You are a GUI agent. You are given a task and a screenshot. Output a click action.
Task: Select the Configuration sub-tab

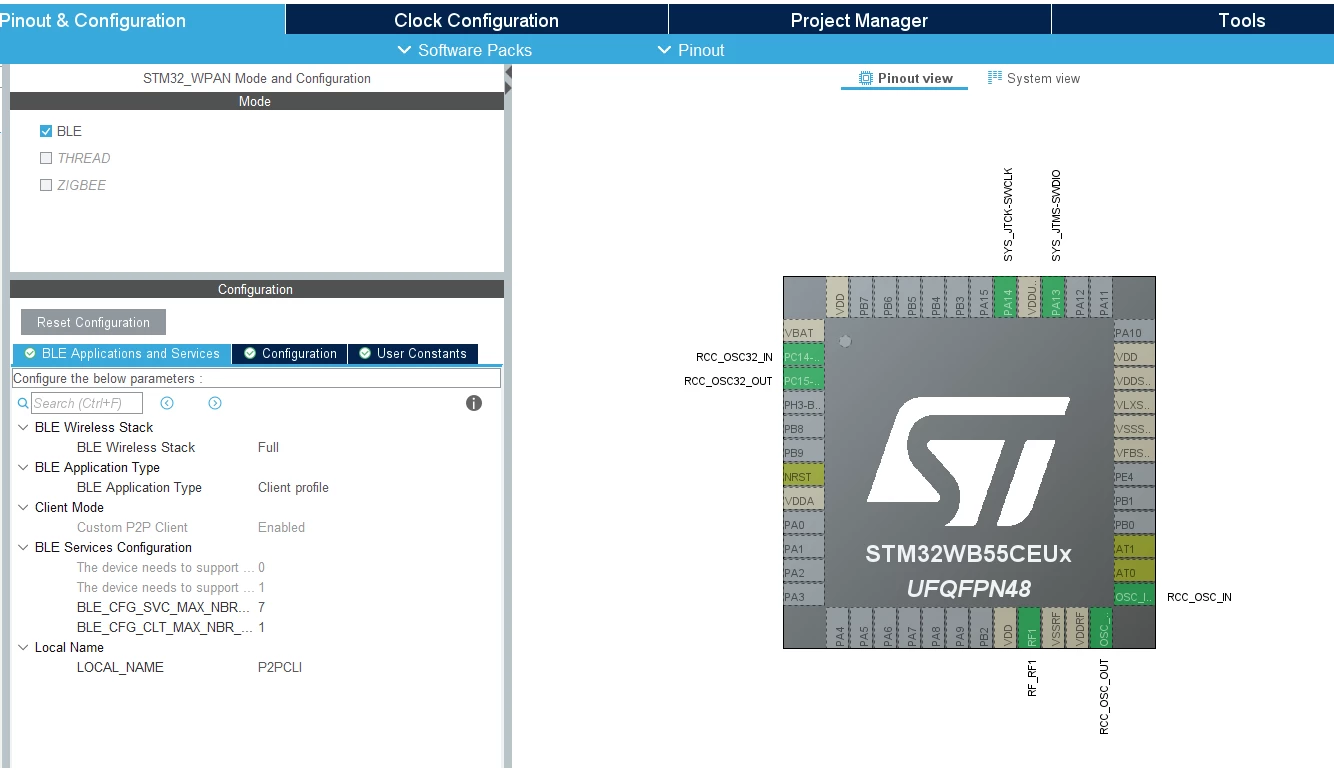click(290, 354)
